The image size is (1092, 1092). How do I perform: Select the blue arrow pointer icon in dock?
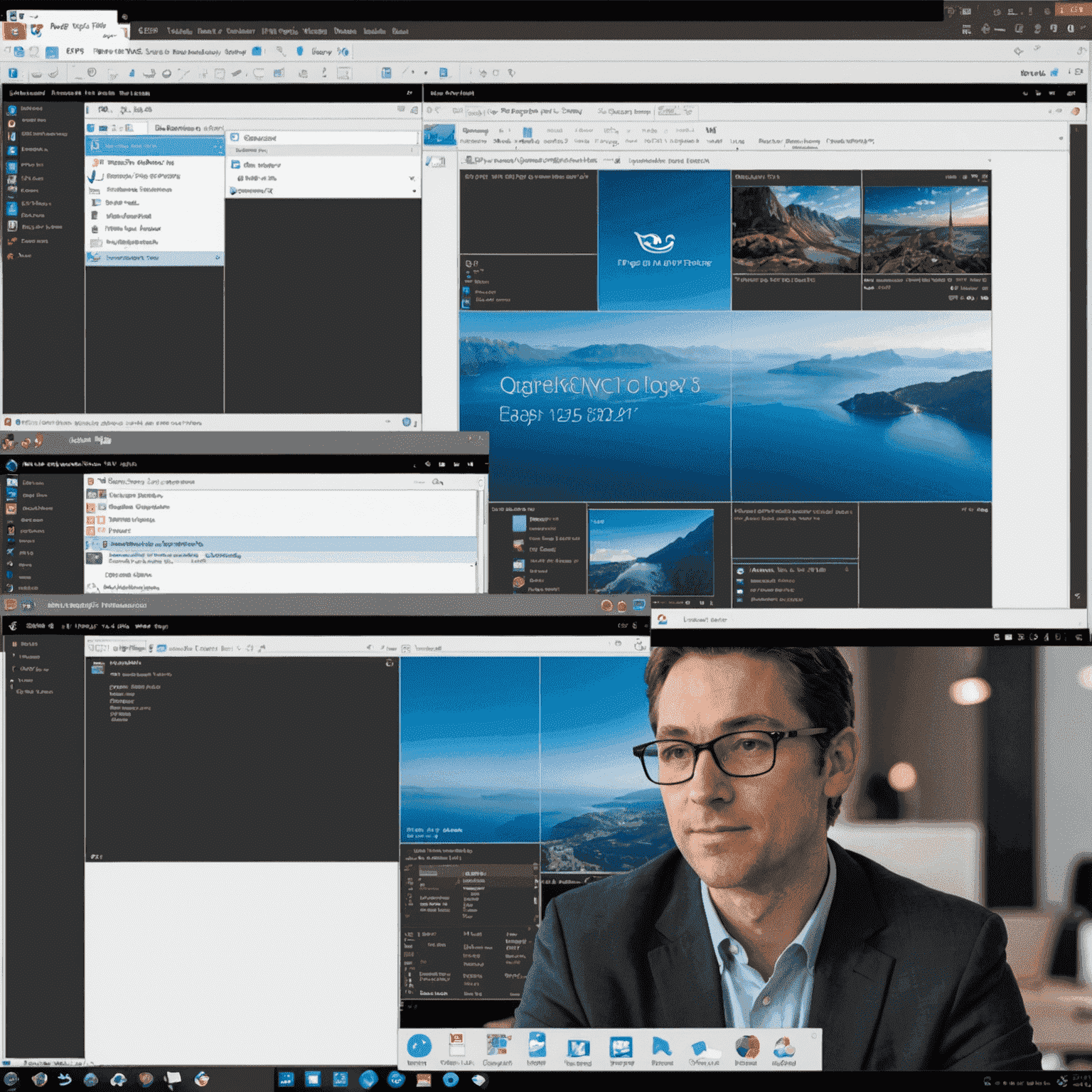click(661, 1046)
